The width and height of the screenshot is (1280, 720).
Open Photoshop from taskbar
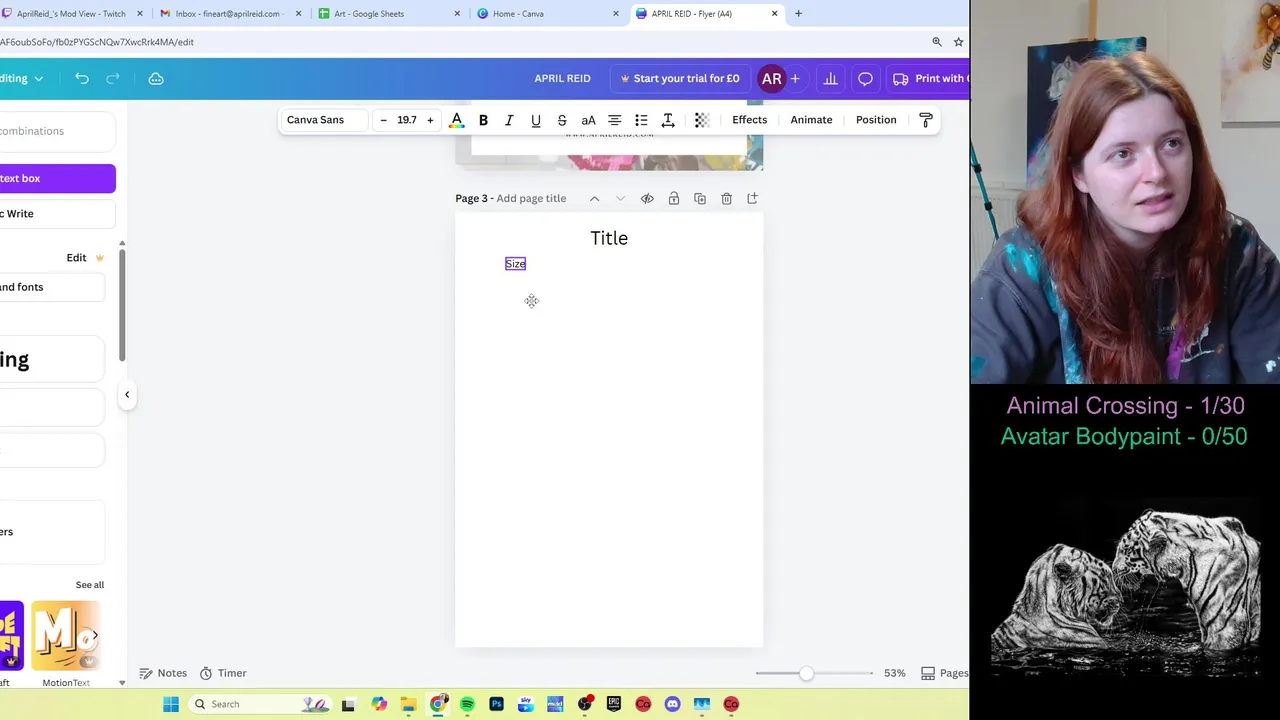[x=496, y=704]
